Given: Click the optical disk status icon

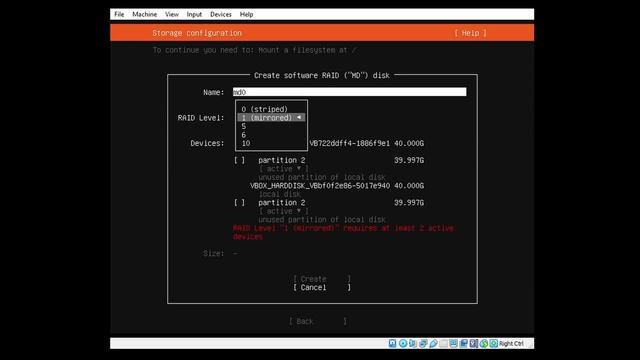Looking at the screenshot, I should (403, 343).
